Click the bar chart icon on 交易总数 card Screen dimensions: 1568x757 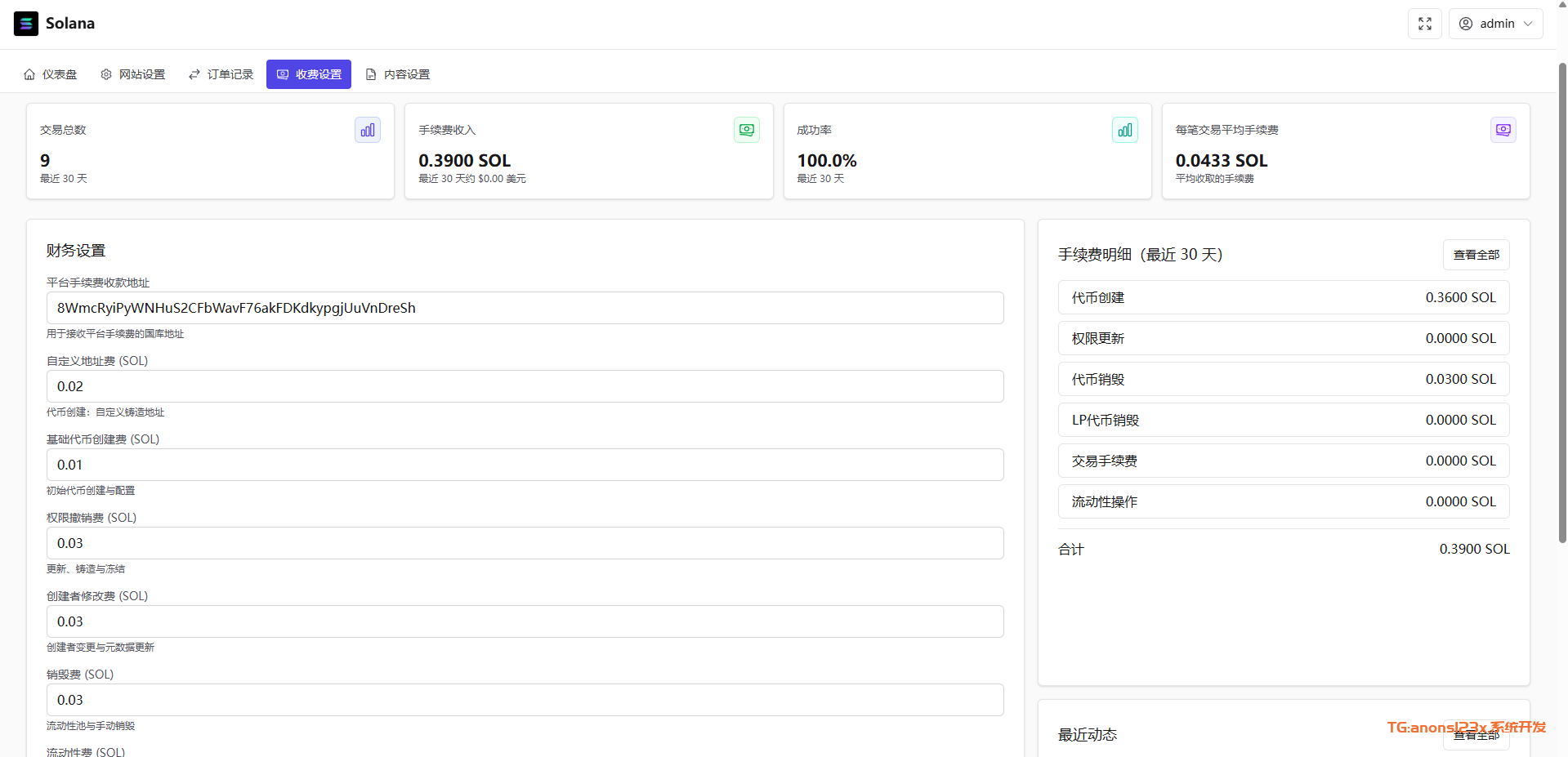point(367,130)
